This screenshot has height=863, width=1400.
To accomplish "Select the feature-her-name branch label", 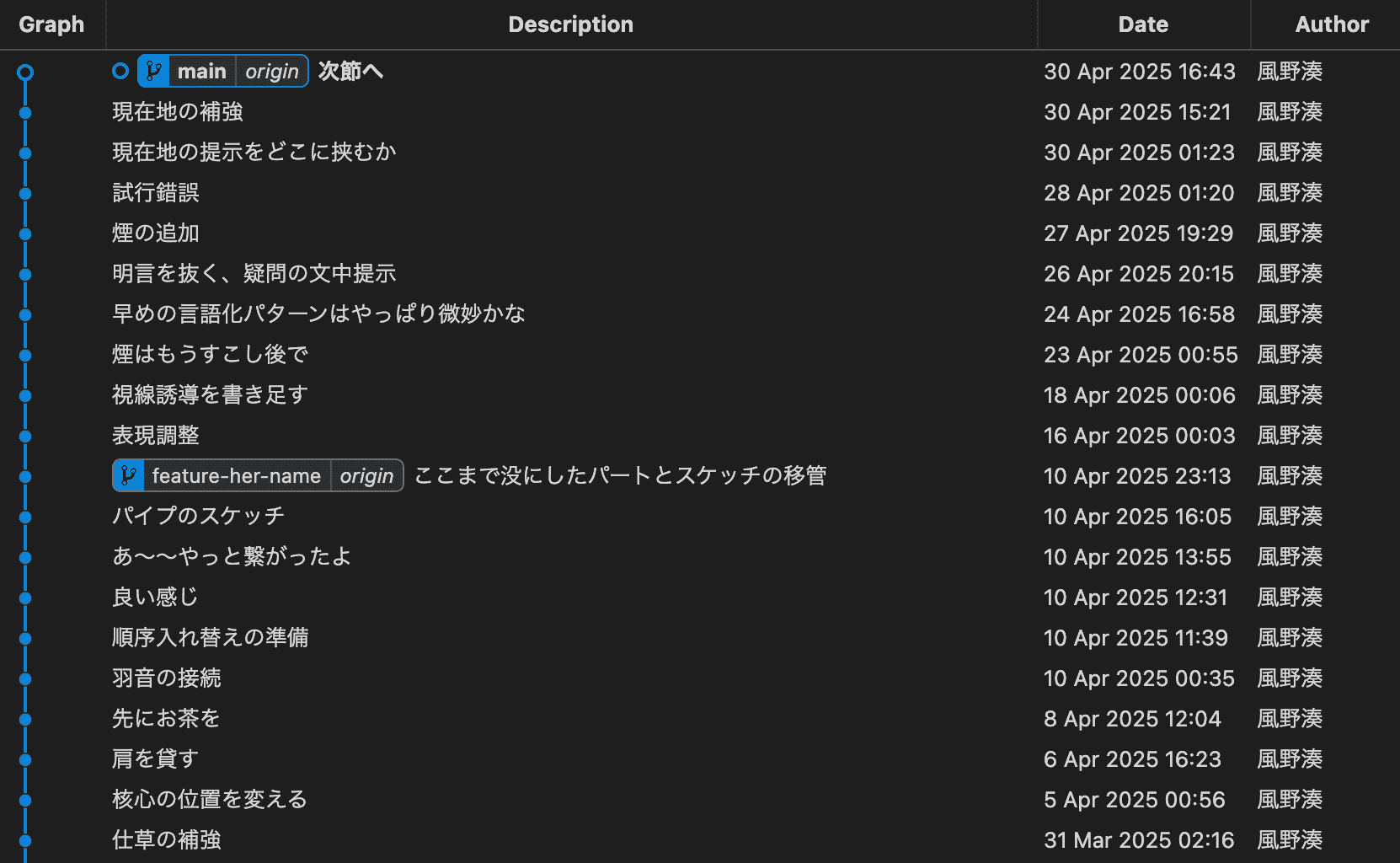I will [236, 476].
